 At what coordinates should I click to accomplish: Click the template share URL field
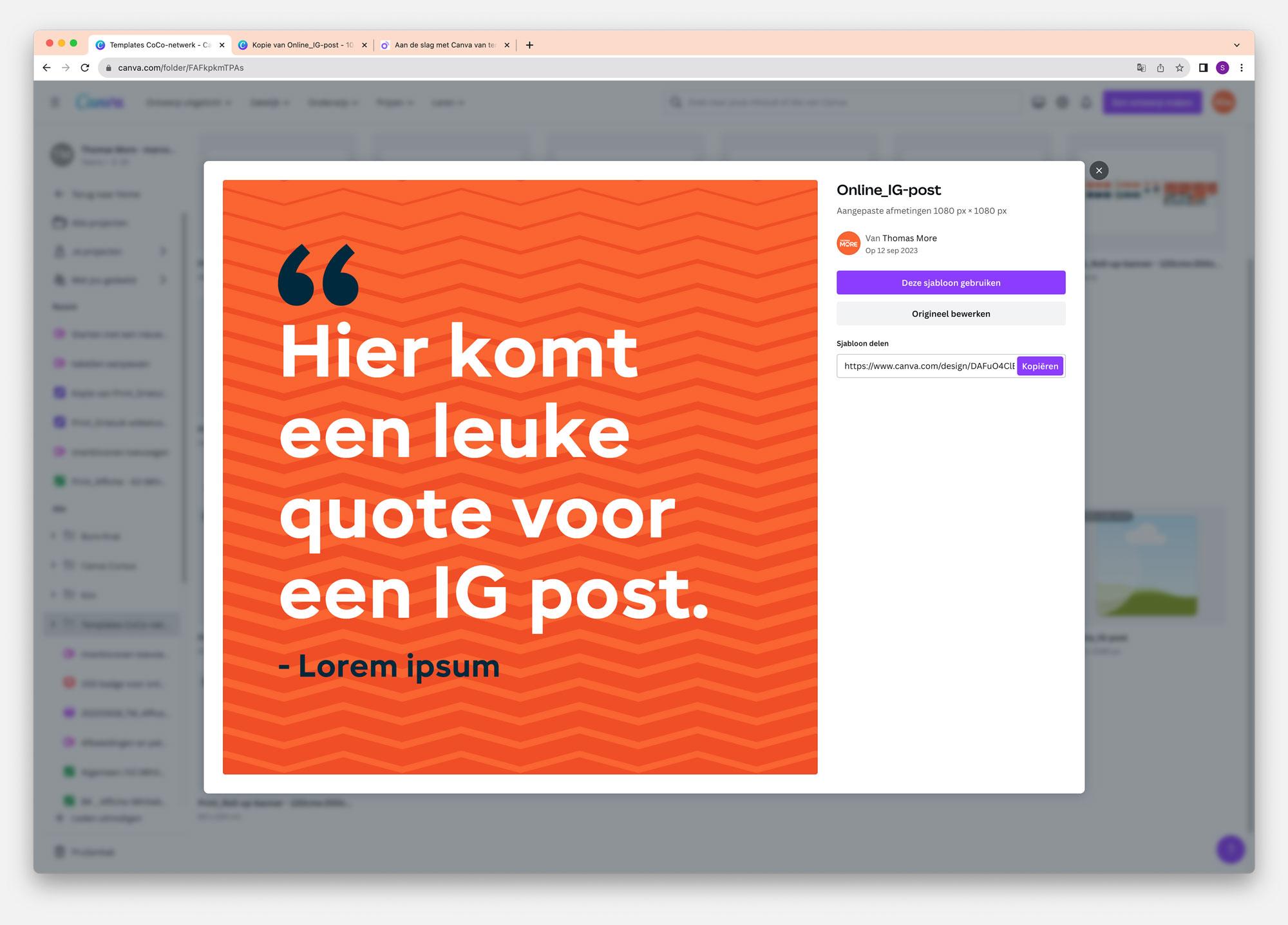927,366
